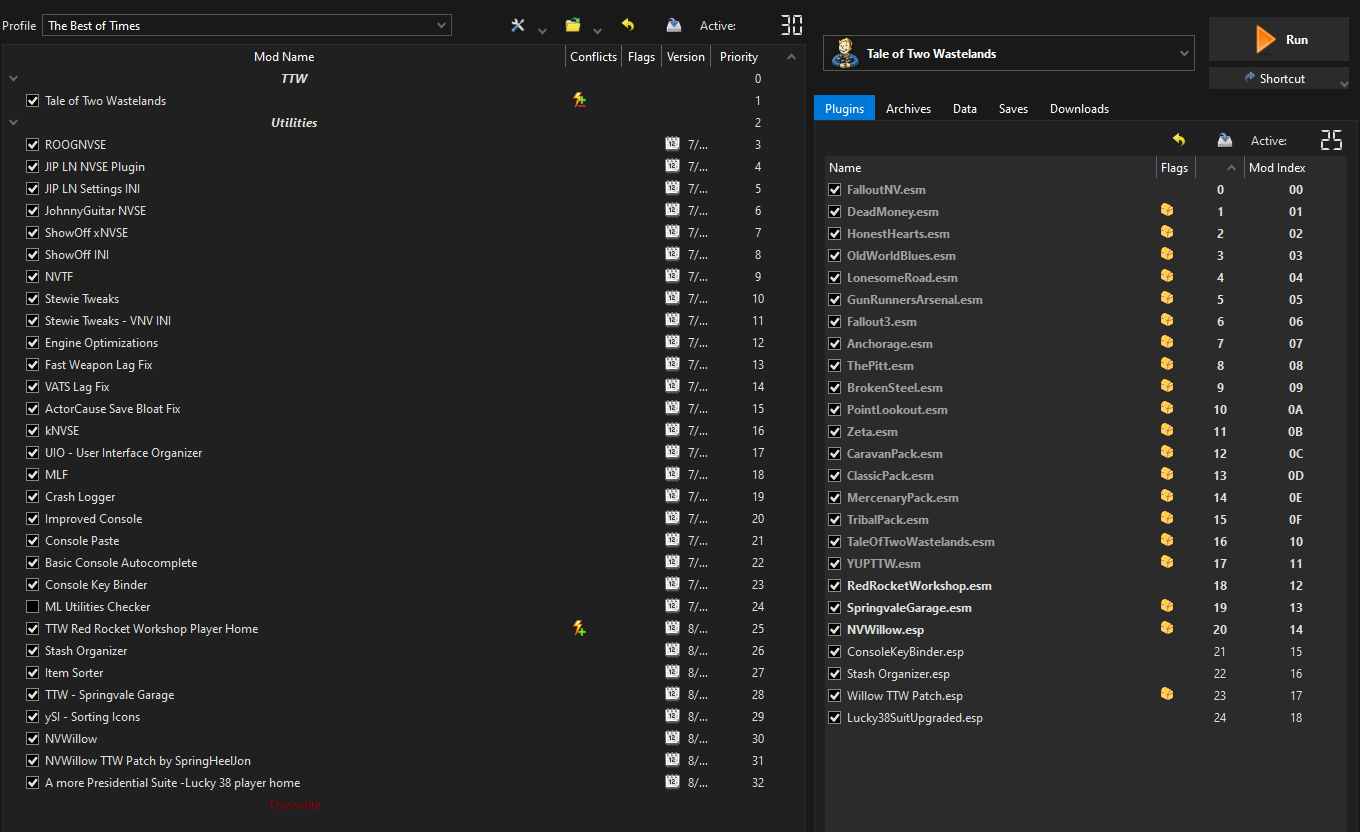1360x832 pixels.
Task: Sort mod list by Priority column
Action: 739,57
